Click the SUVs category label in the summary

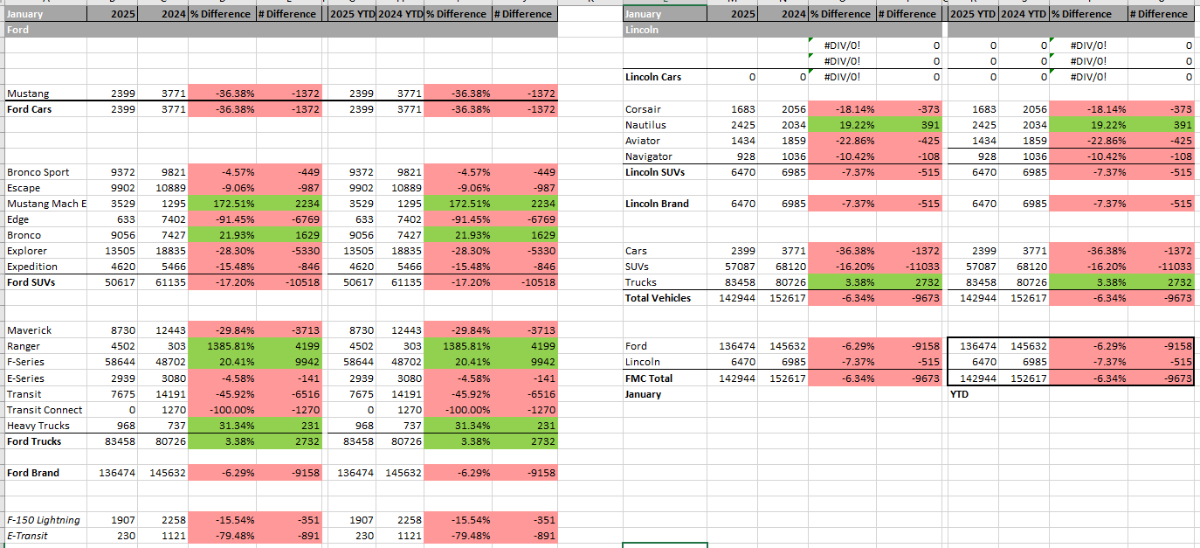click(x=636, y=267)
